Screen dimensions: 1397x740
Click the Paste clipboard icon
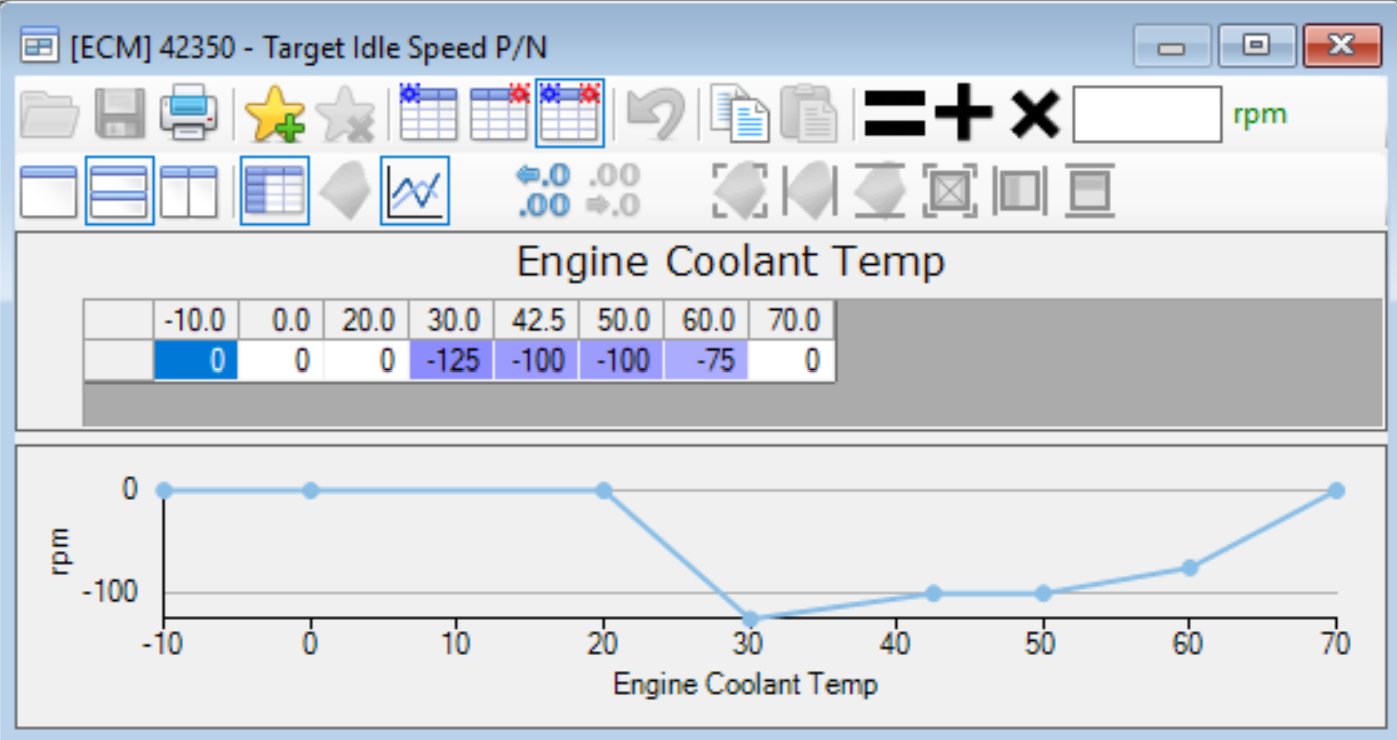pos(809,113)
